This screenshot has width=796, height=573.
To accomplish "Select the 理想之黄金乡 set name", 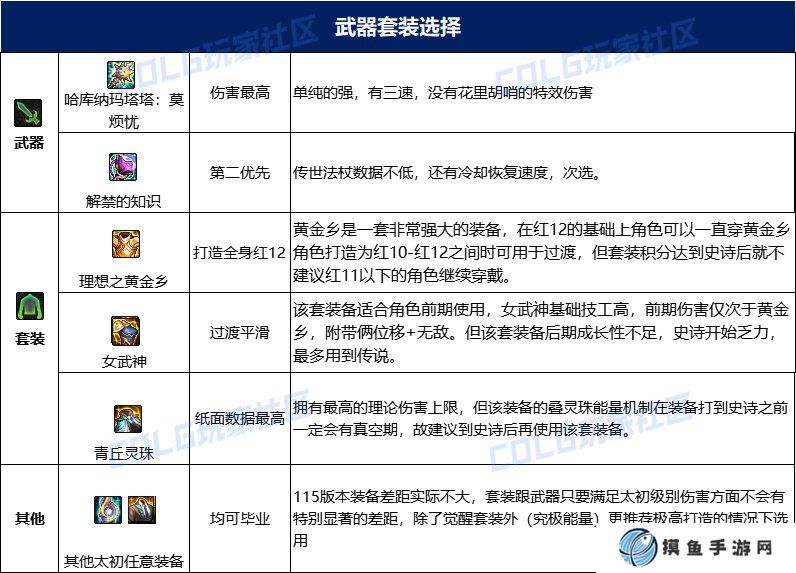I will [x=123, y=281].
